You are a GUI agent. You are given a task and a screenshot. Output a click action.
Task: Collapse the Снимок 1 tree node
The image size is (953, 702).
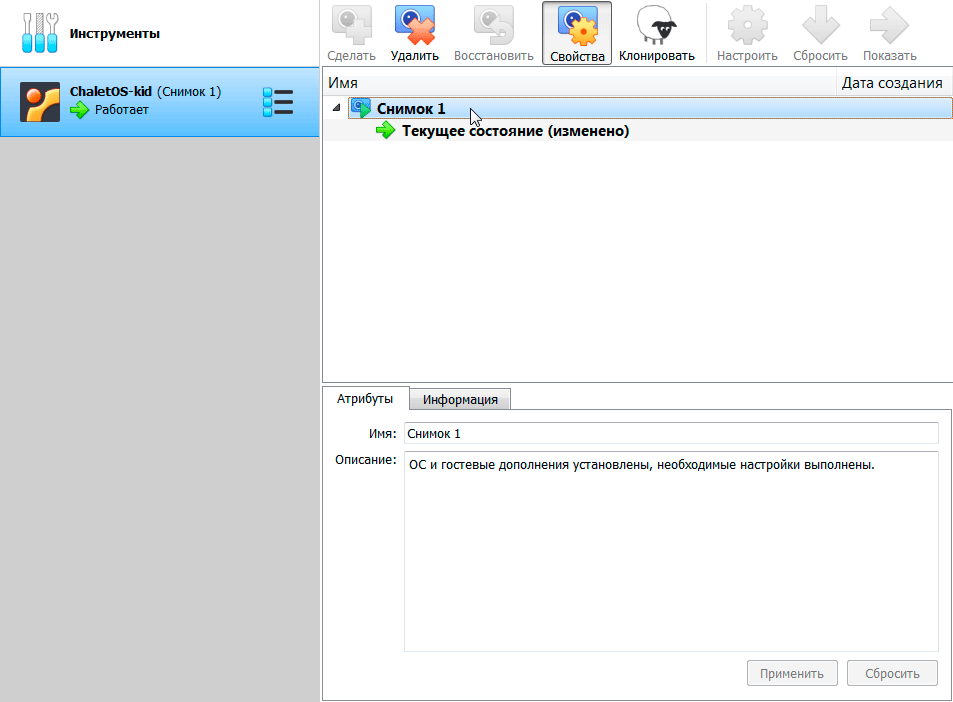(336, 108)
